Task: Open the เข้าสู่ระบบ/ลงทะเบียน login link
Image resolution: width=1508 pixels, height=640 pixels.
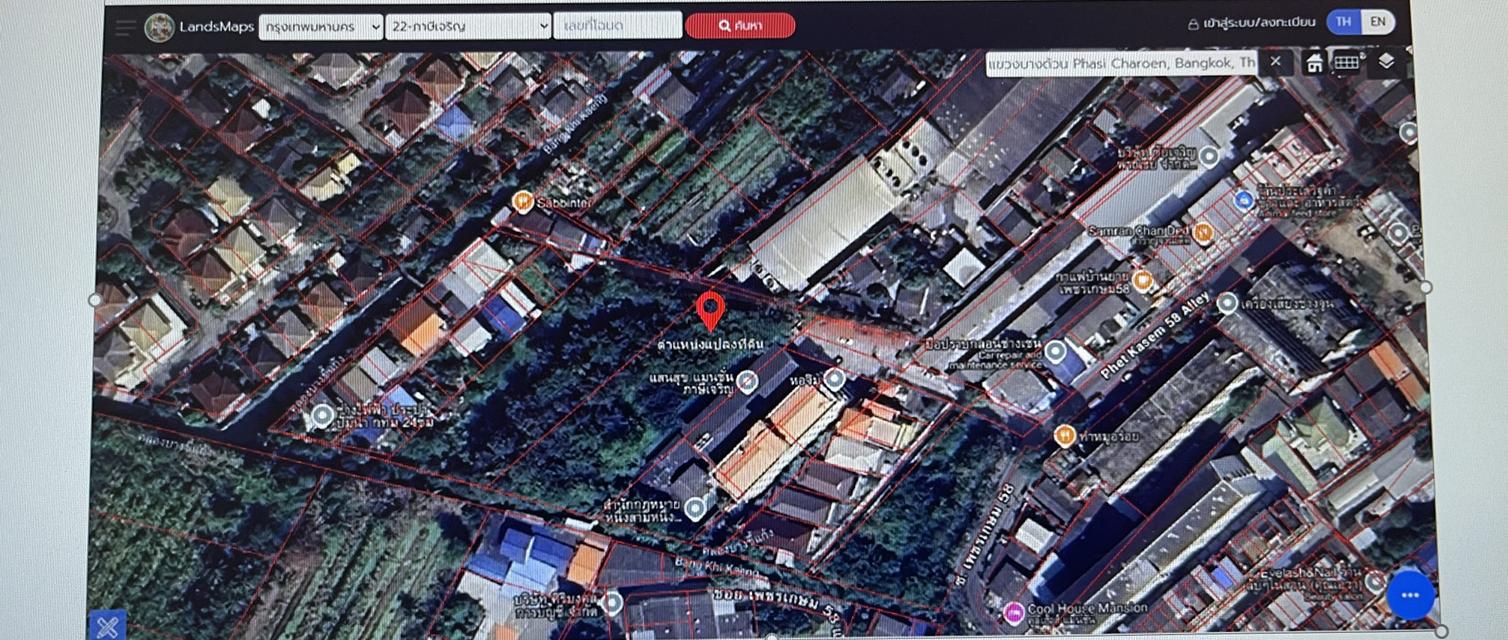Action: (1251, 23)
